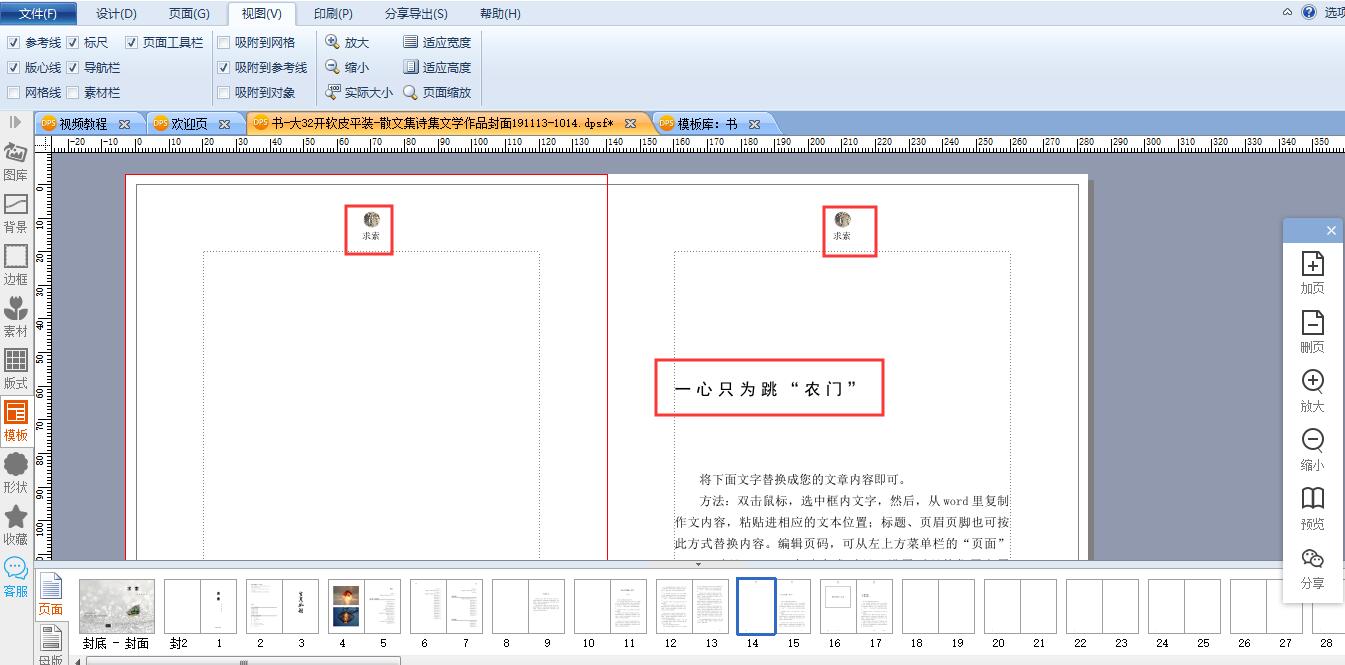Open the 图库 panel in left sidebar

[16, 165]
